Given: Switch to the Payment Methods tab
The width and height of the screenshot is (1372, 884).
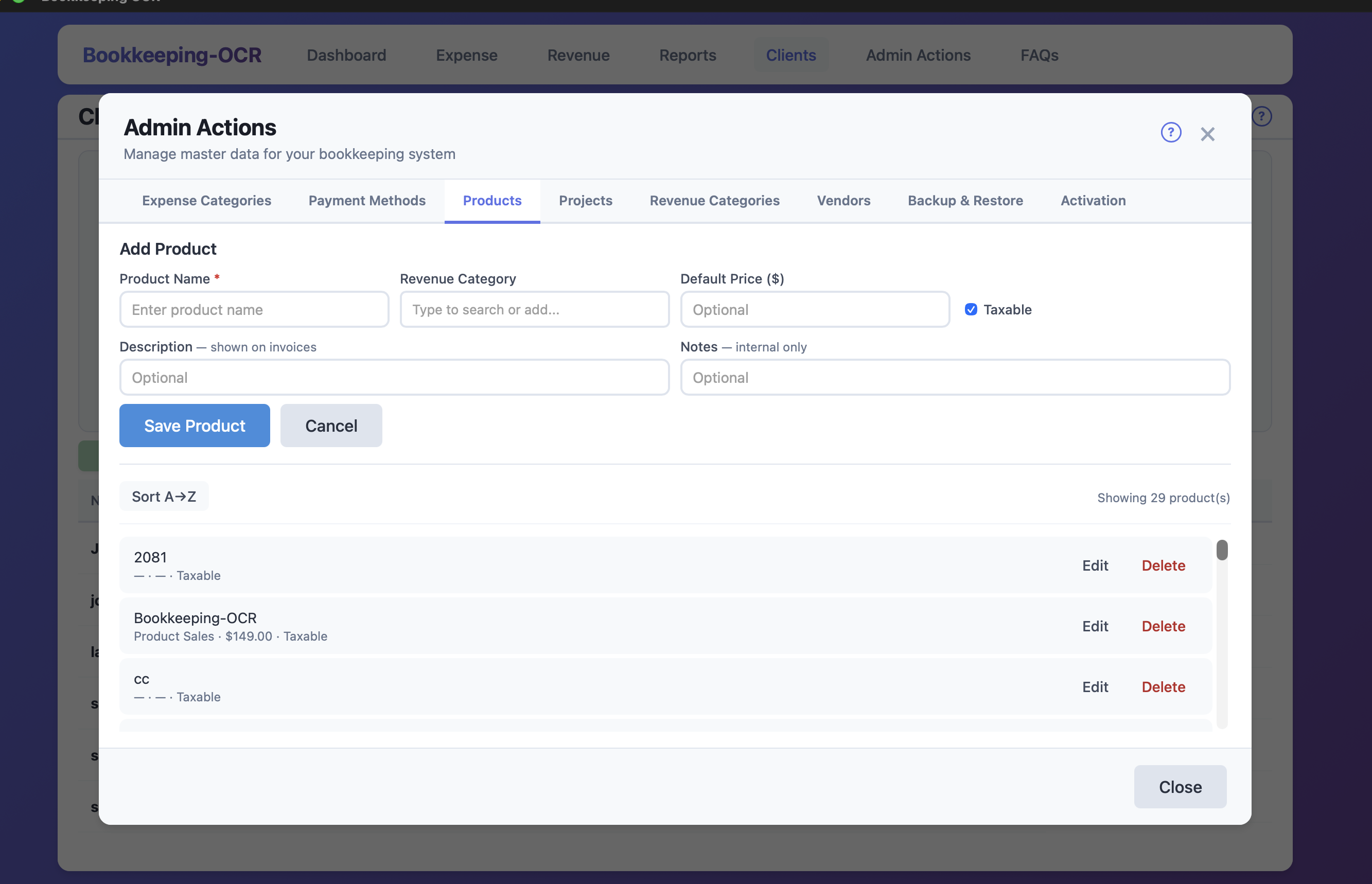Looking at the screenshot, I should coord(367,200).
